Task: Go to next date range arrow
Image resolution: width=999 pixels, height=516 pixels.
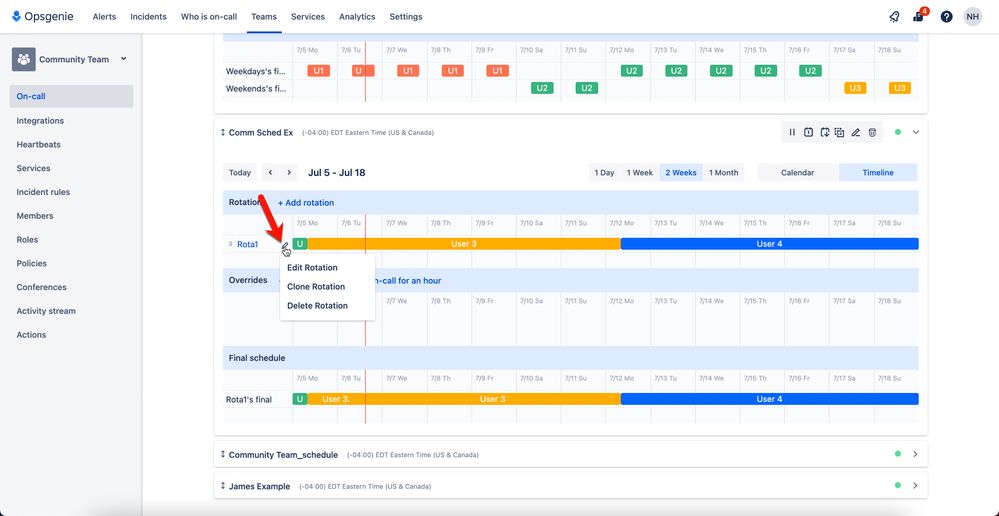Action: coord(289,173)
